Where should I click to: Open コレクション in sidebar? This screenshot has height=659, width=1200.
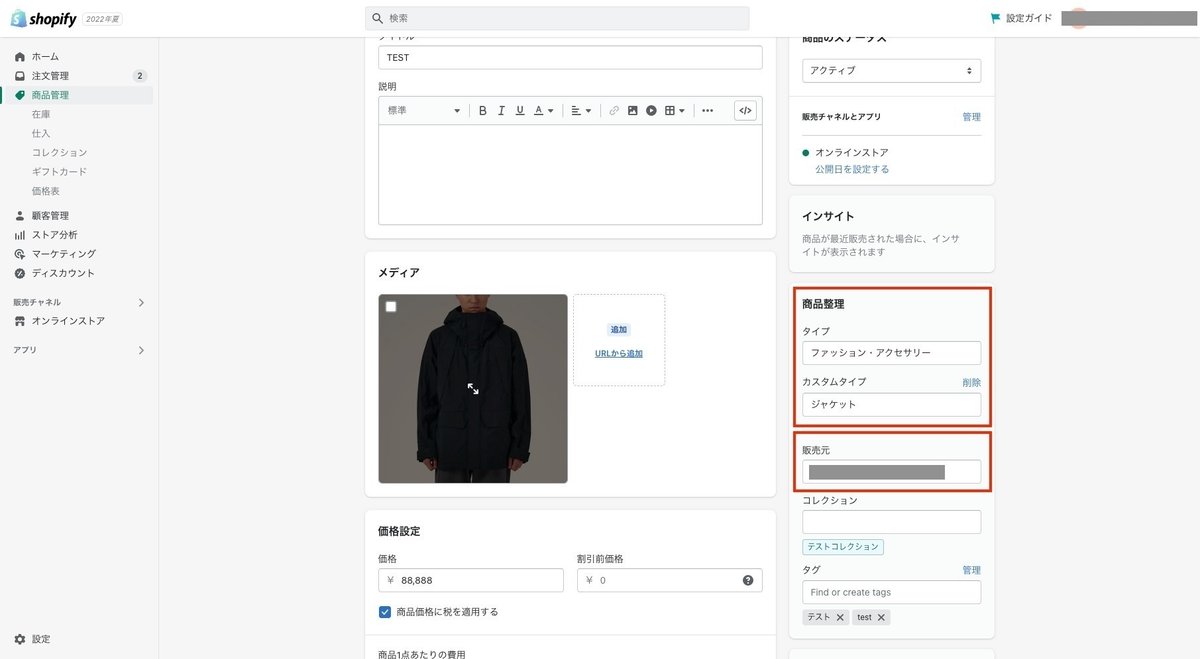tap(59, 152)
